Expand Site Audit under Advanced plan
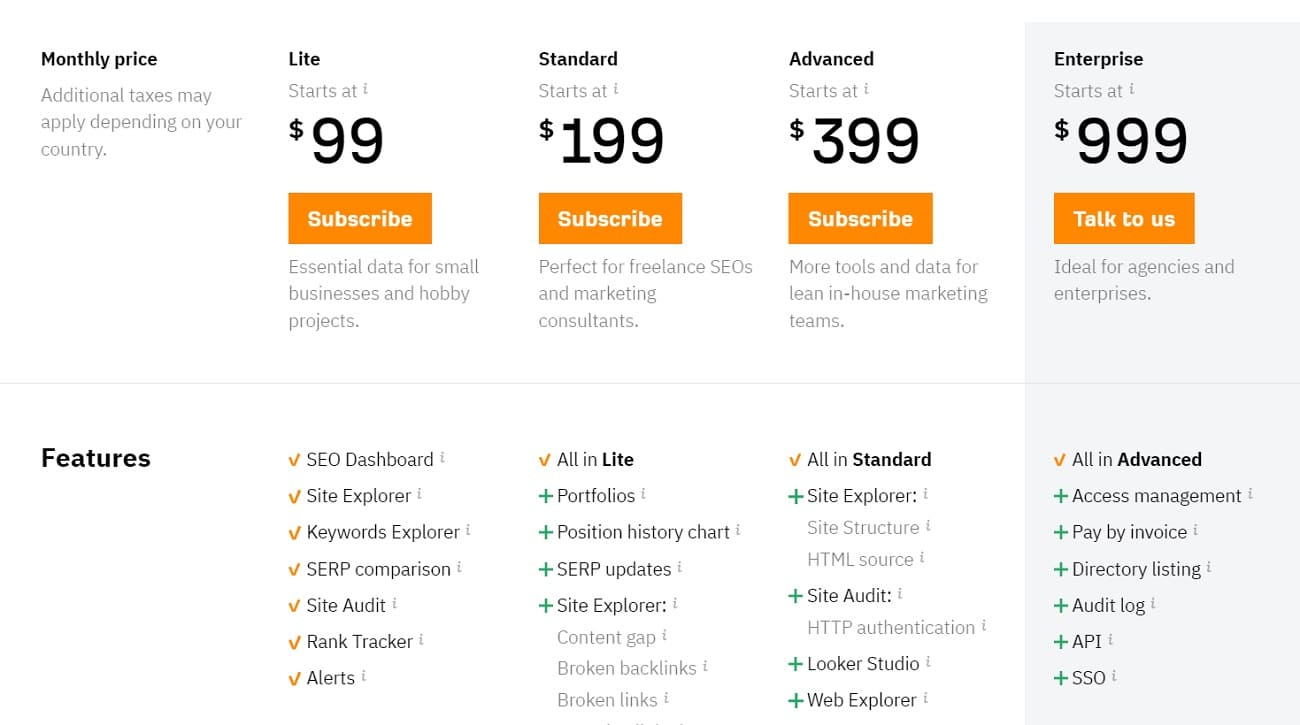The image size is (1300, 725). 796,594
